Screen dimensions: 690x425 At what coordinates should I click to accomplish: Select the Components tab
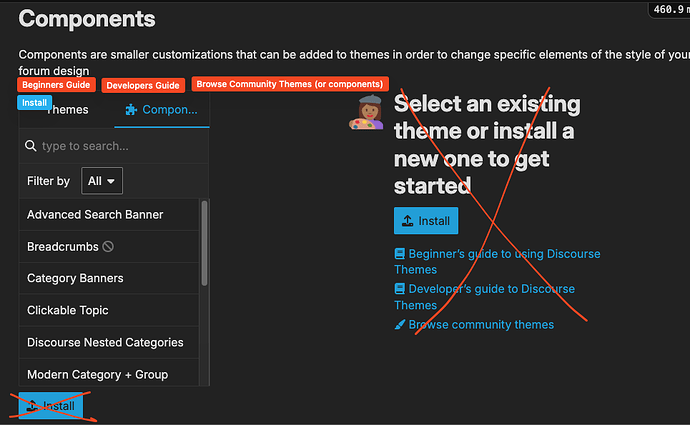click(161, 110)
